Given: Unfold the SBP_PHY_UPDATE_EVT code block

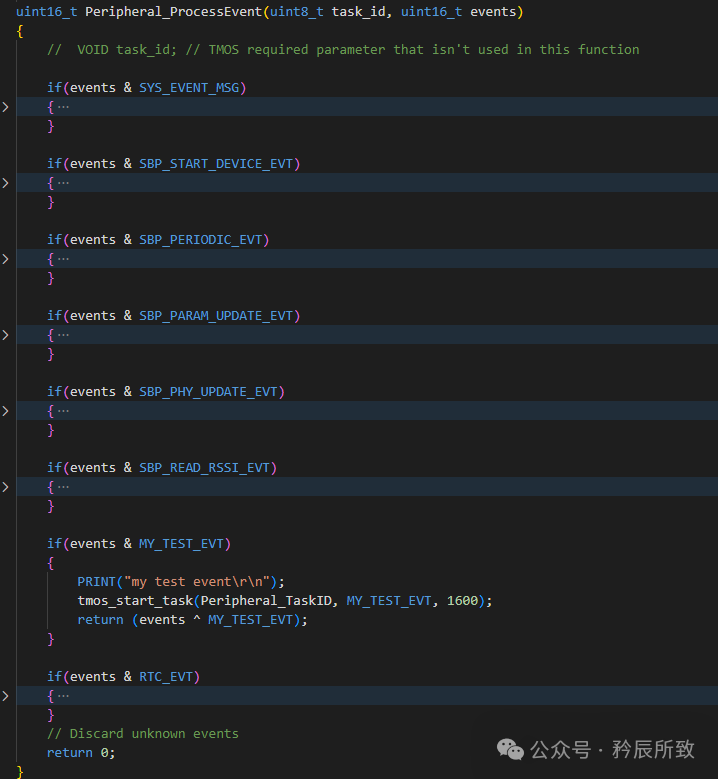Looking at the screenshot, I should click(x=5, y=411).
